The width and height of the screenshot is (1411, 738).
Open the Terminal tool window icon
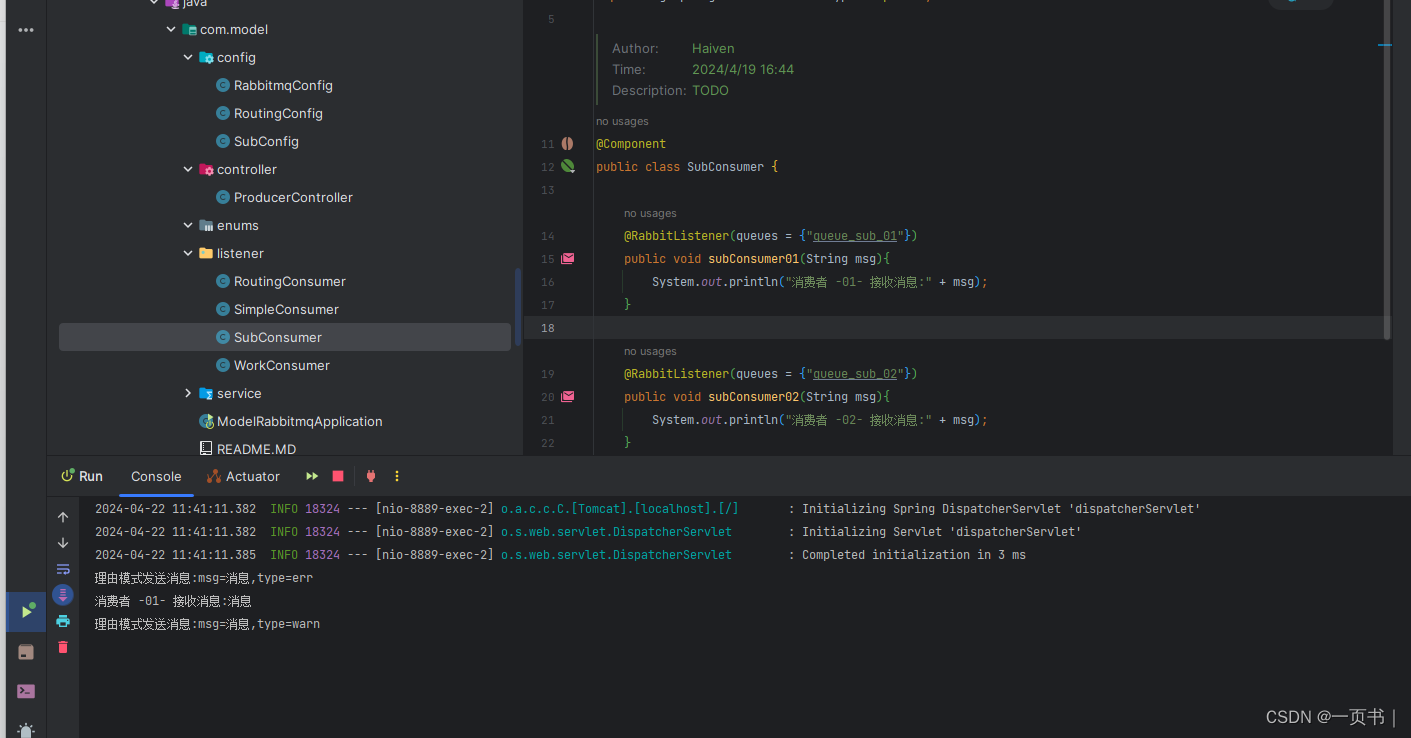pos(26,691)
